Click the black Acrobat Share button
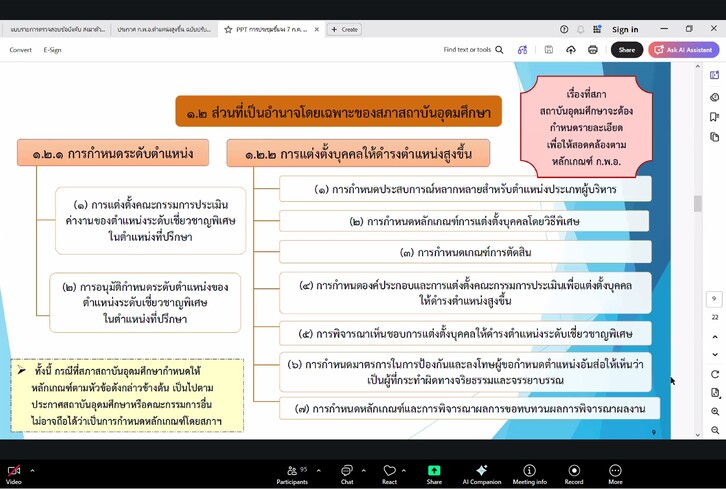726x489 pixels. coord(626,50)
